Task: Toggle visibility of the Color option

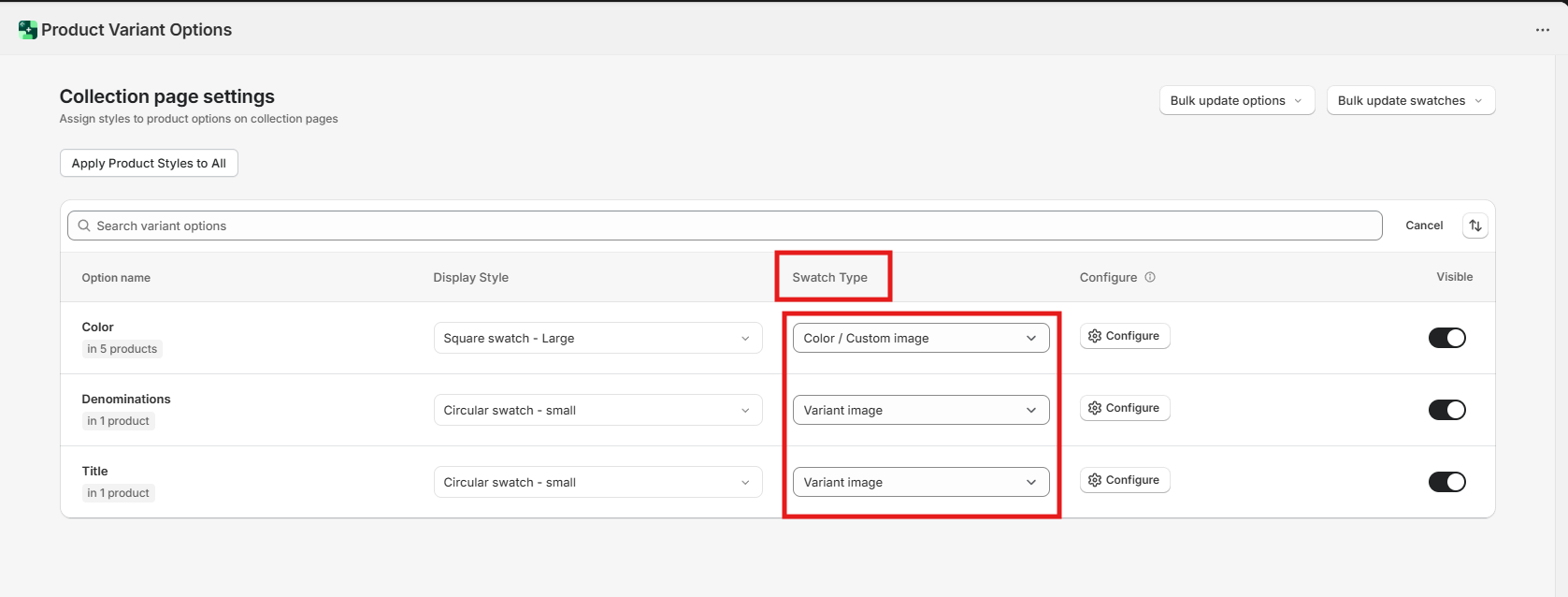Action: click(x=1446, y=338)
